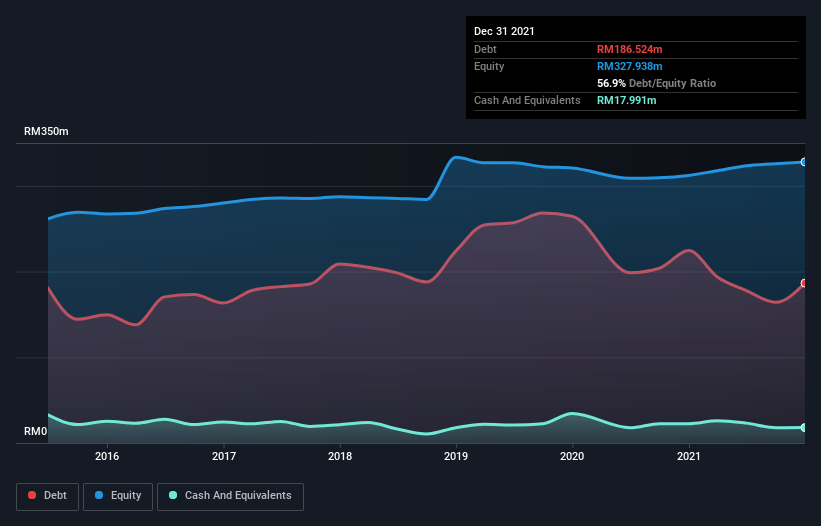Image resolution: width=821 pixels, height=526 pixels.
Task: Click the Equity label in tooltip
Action: pos(489,66)
